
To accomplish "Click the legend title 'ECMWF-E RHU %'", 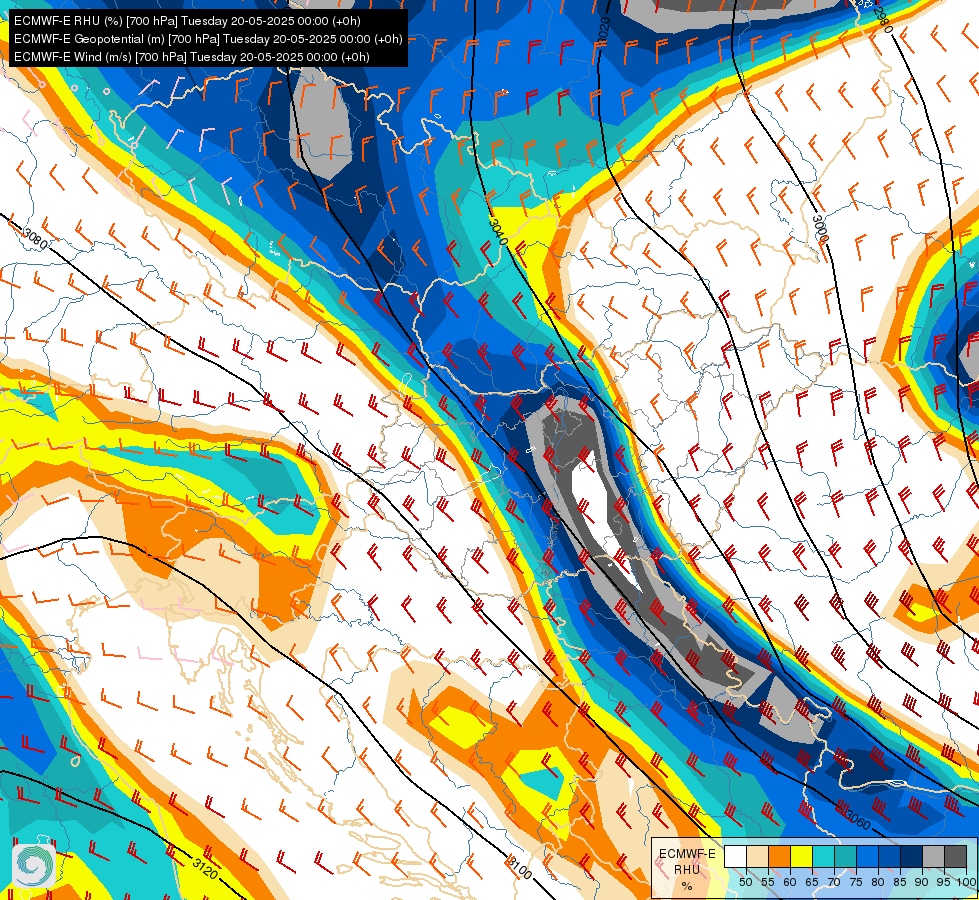I will pyautogui.click(x=687, y=869).
